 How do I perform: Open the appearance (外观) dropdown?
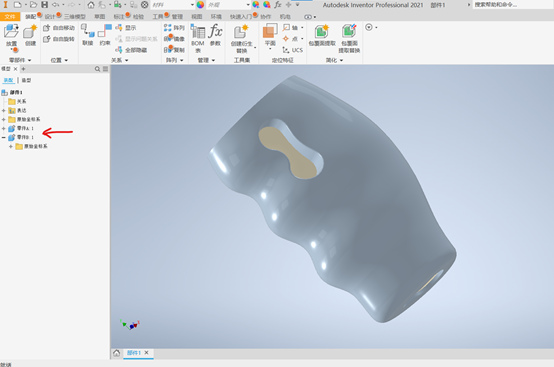(228, 5)
